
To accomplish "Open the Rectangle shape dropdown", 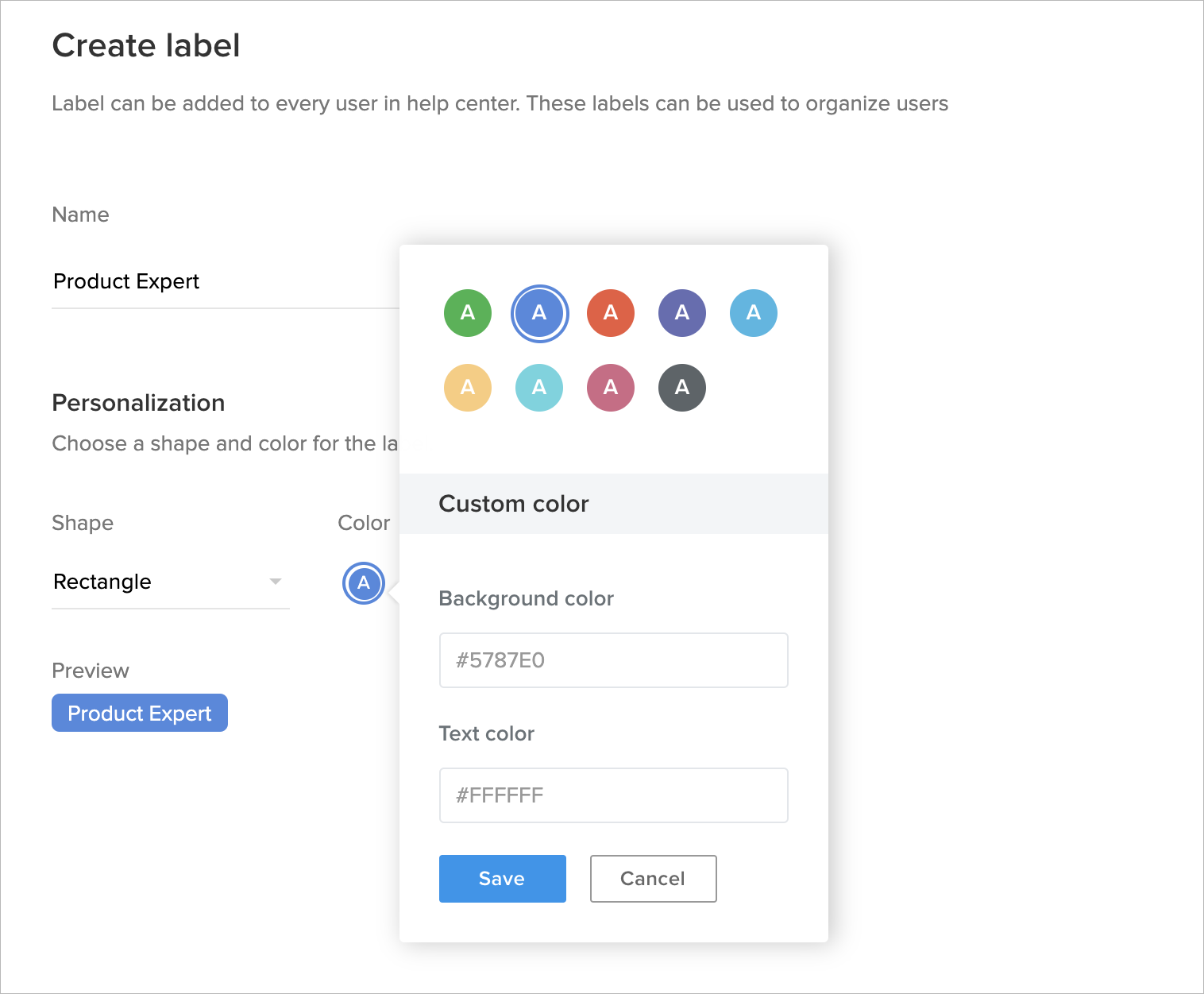I will (159, 582).
